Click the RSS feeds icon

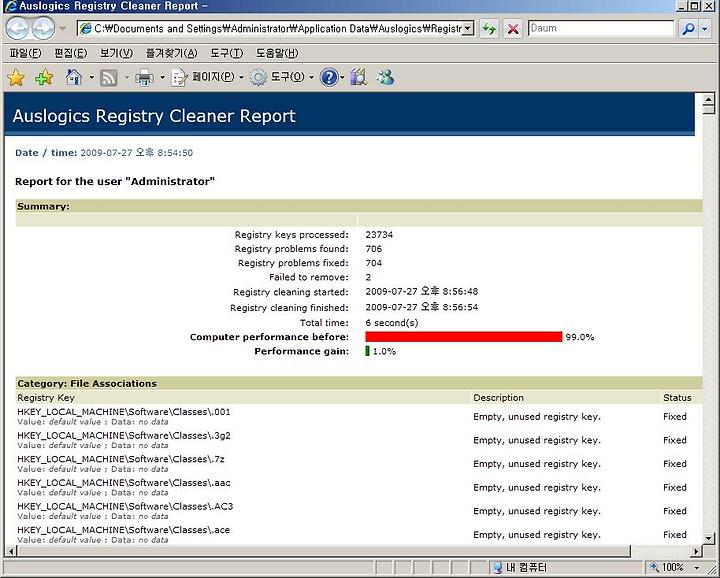pos(108,78)
